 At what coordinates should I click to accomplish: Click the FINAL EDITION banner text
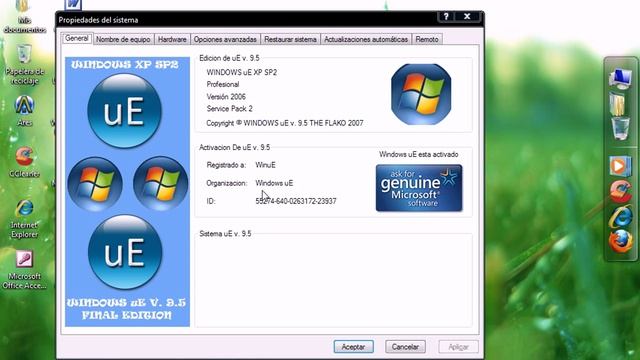click(x=127, y=315)
